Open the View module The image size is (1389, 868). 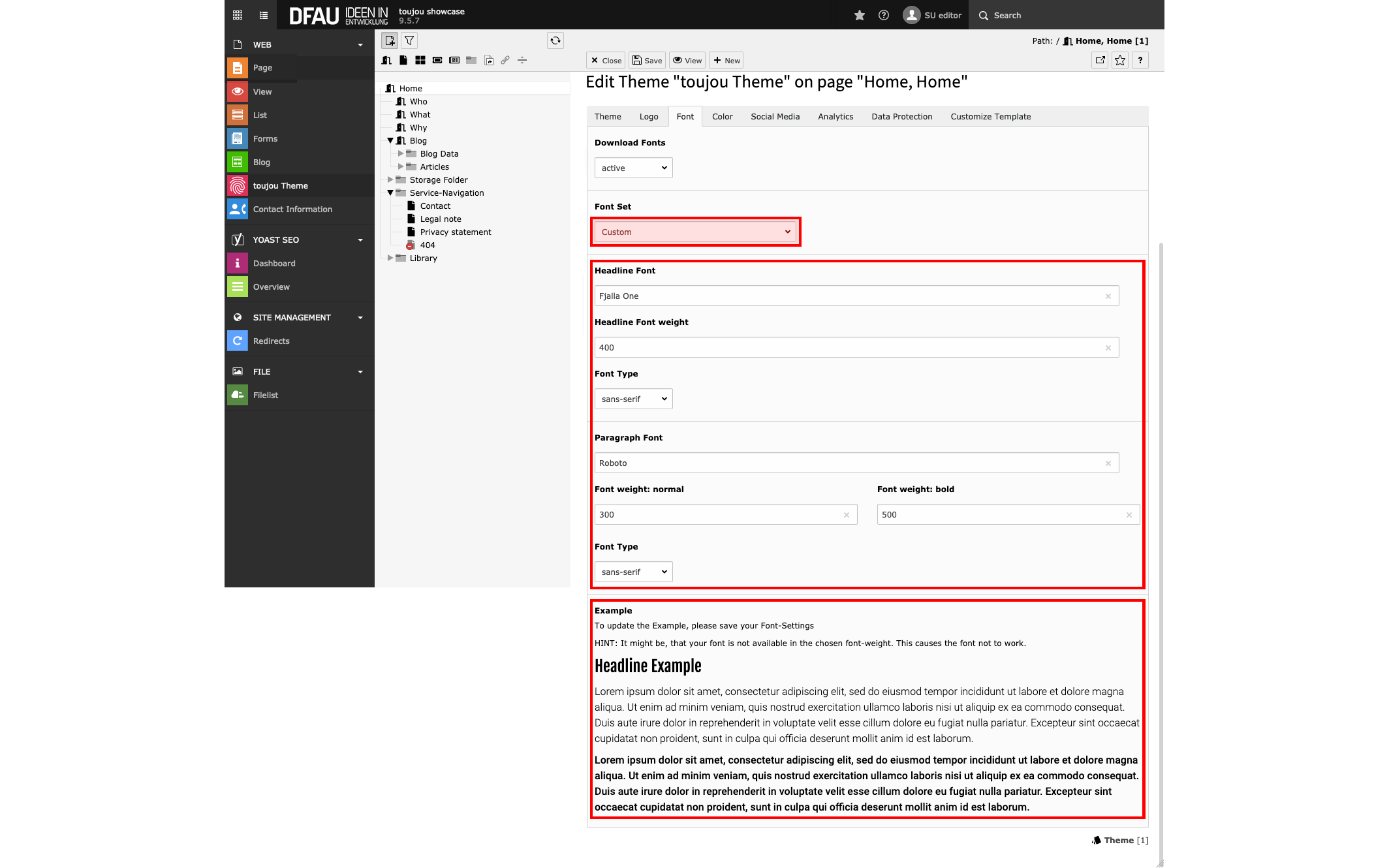click(x=300, y=91)
